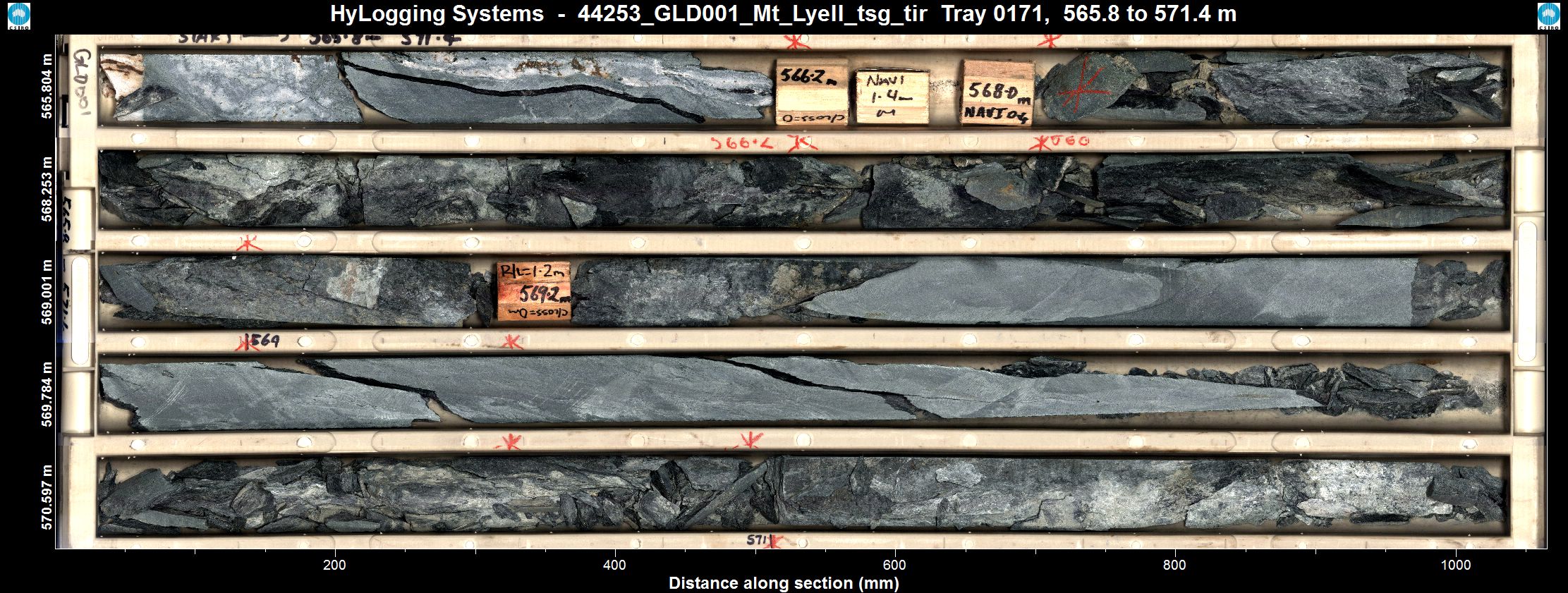Click the CSIRO logo in the top-right corner
This screenshot has width=1568, height=593.
click(x=1548, y=16)
